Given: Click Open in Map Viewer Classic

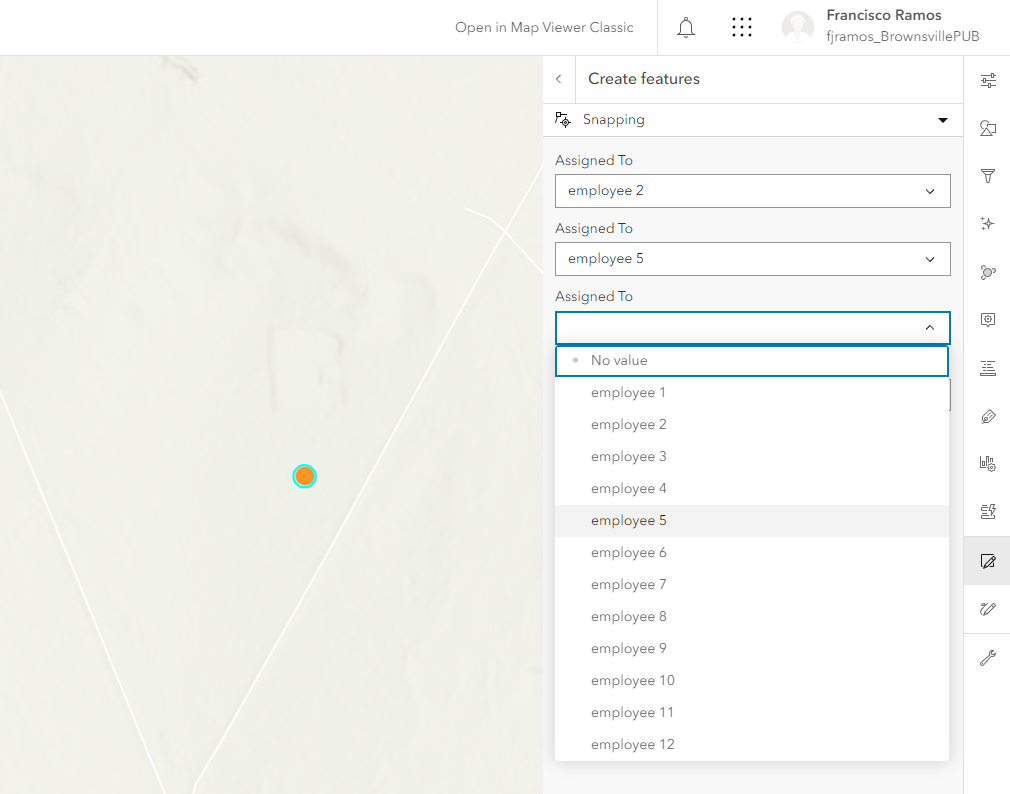Looking at the screenshot, I should point(544,27).
